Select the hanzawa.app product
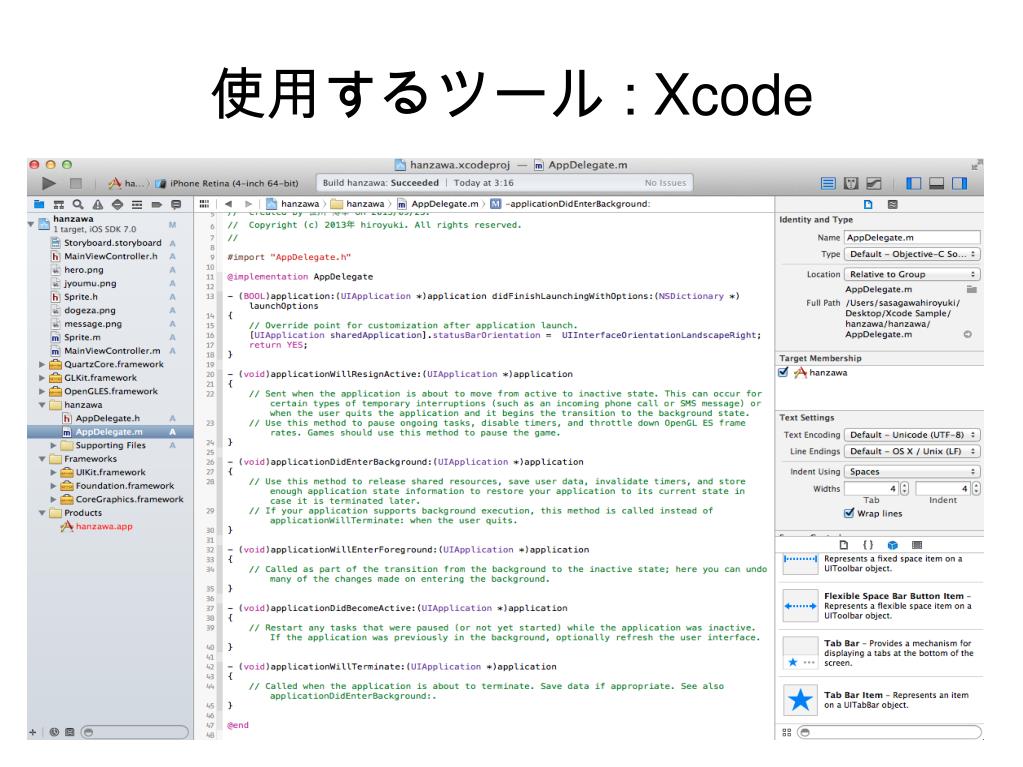Screen dimensions: 1023x767 pos(104,526)
